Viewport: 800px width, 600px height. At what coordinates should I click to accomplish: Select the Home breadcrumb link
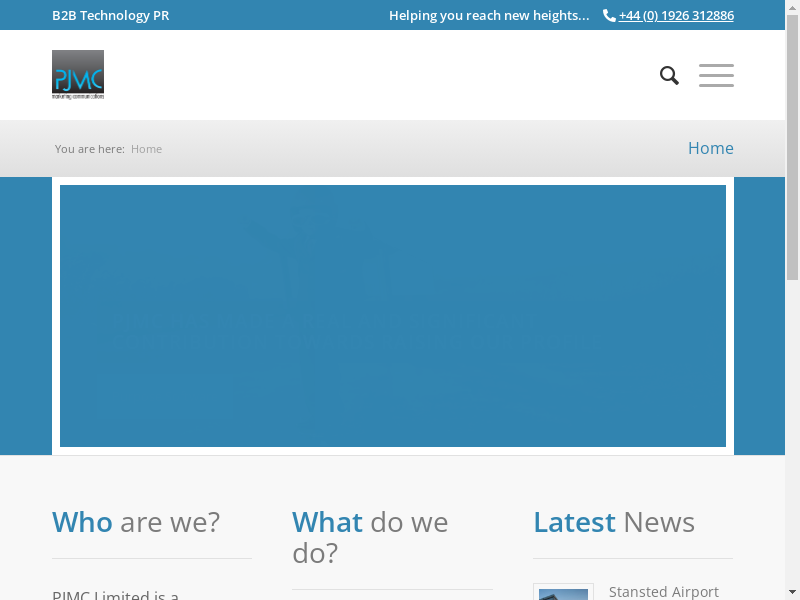click(146, 149)
